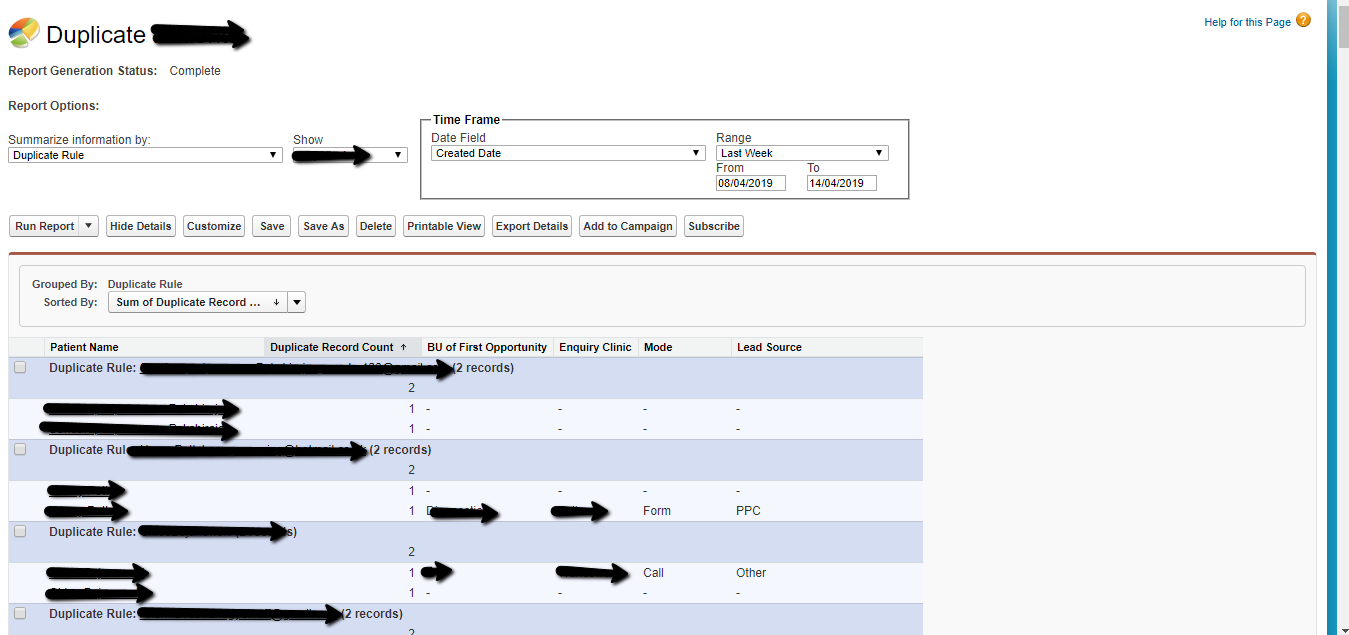This screenshot has height=635, width=1349.
Task: Open the Run Report arrow menu
Action: click(88, 226)
